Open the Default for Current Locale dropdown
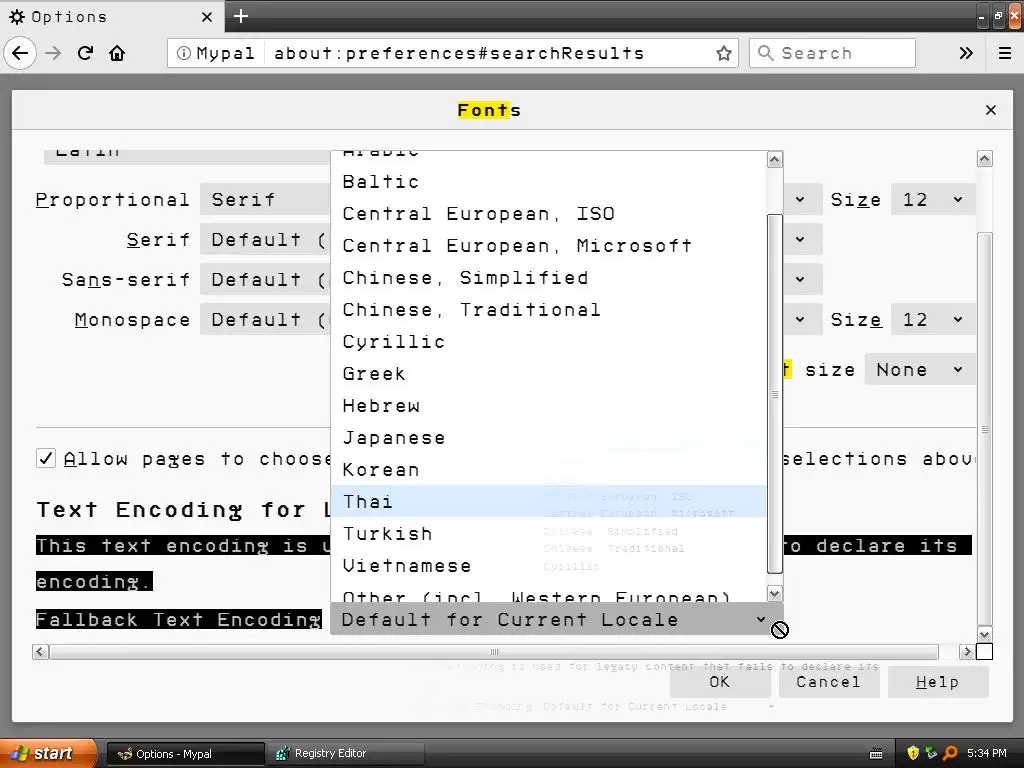This screenshot has width=1024, height=768. 556,619
